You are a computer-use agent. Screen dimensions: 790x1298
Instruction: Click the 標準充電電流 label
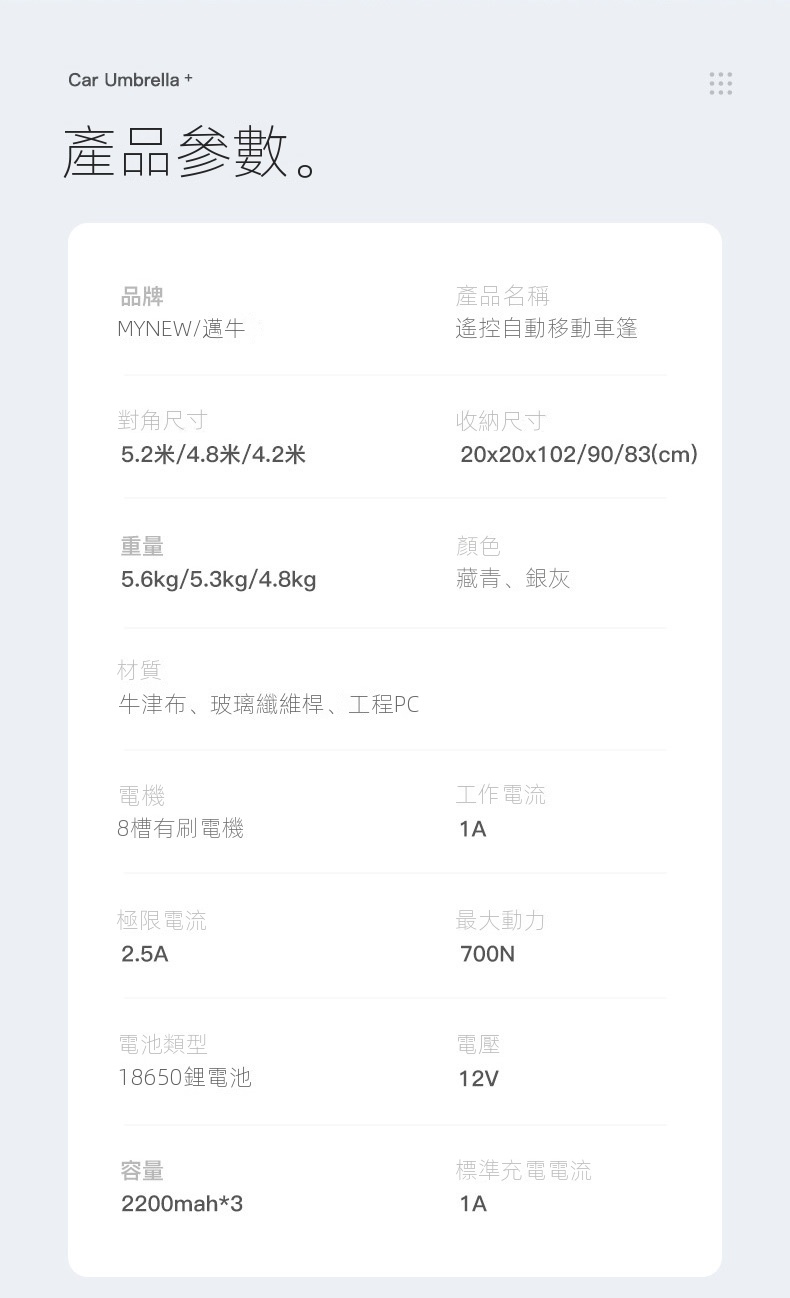[x=523, y=1171]
